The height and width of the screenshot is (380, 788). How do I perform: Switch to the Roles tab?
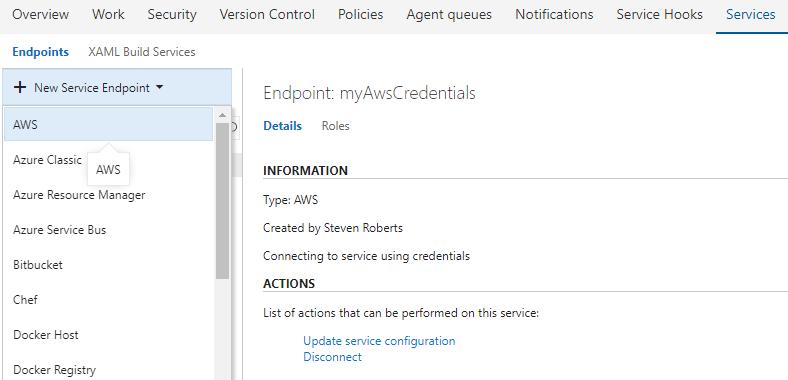[335, 126]
